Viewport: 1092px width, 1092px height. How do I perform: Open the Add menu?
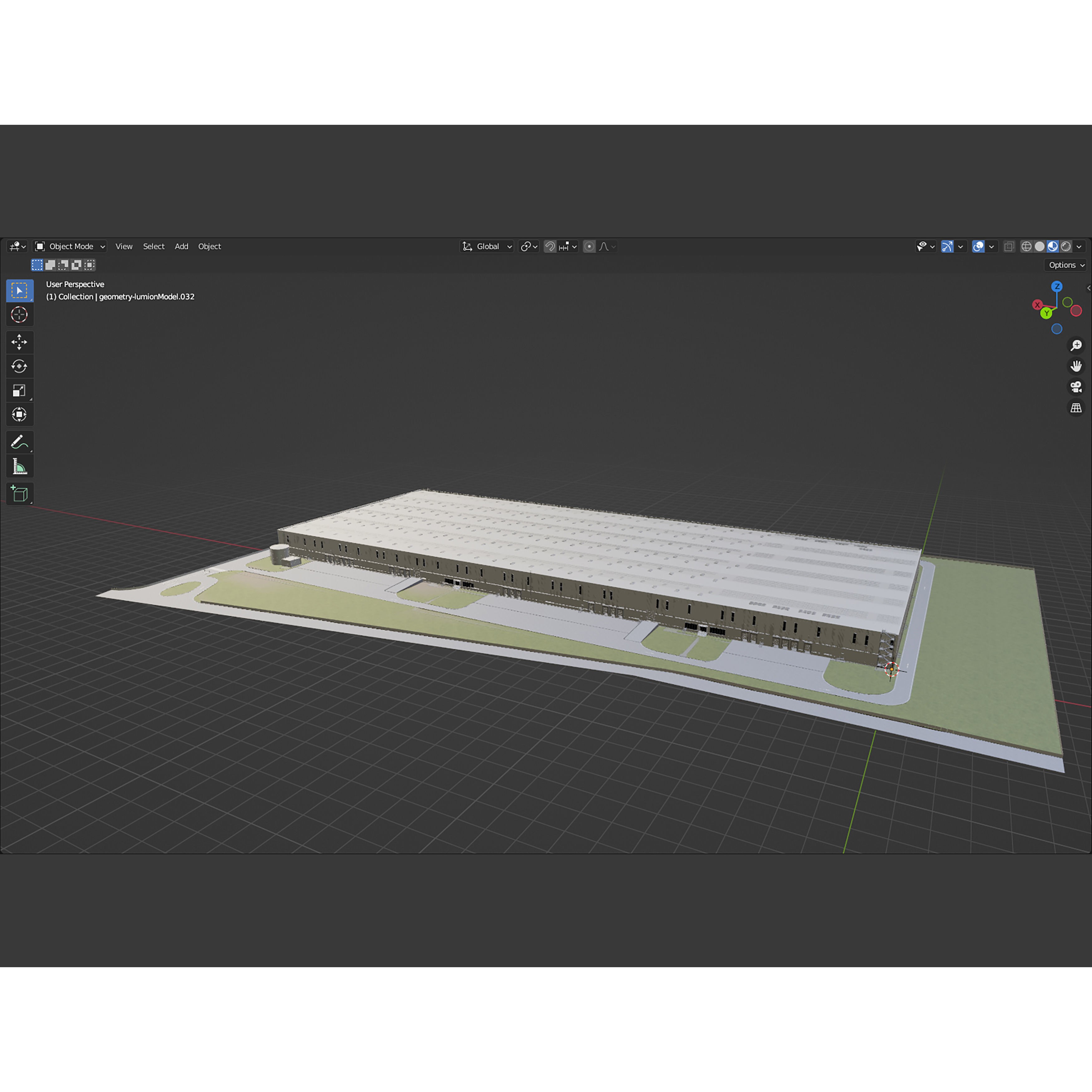tap(182, 246)
